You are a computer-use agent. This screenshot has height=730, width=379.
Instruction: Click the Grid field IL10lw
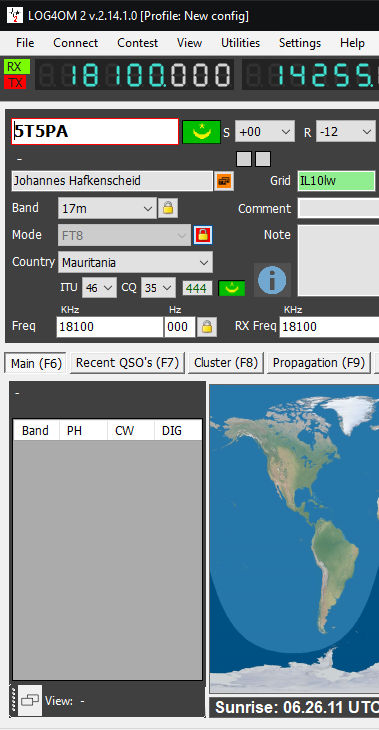(x=336, y=181)
